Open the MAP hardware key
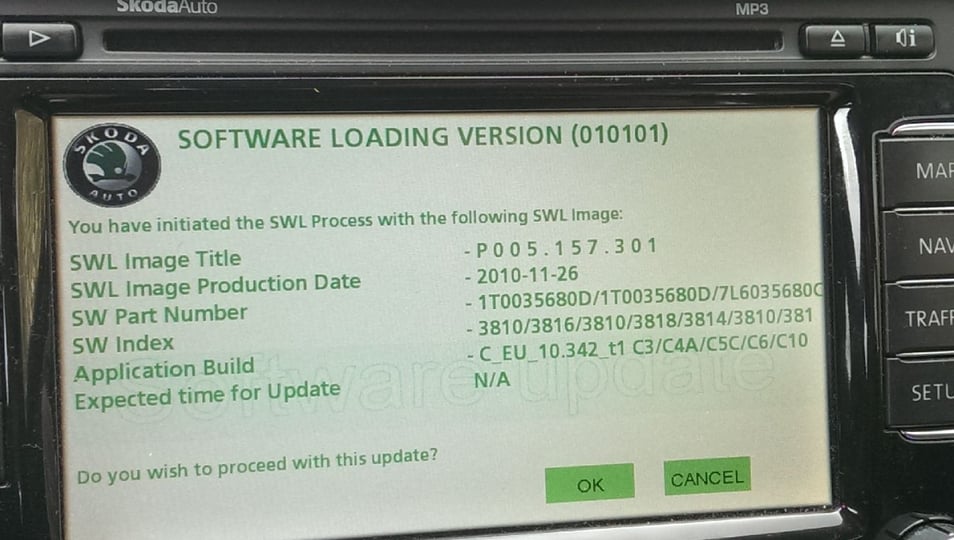 point(919,171)
